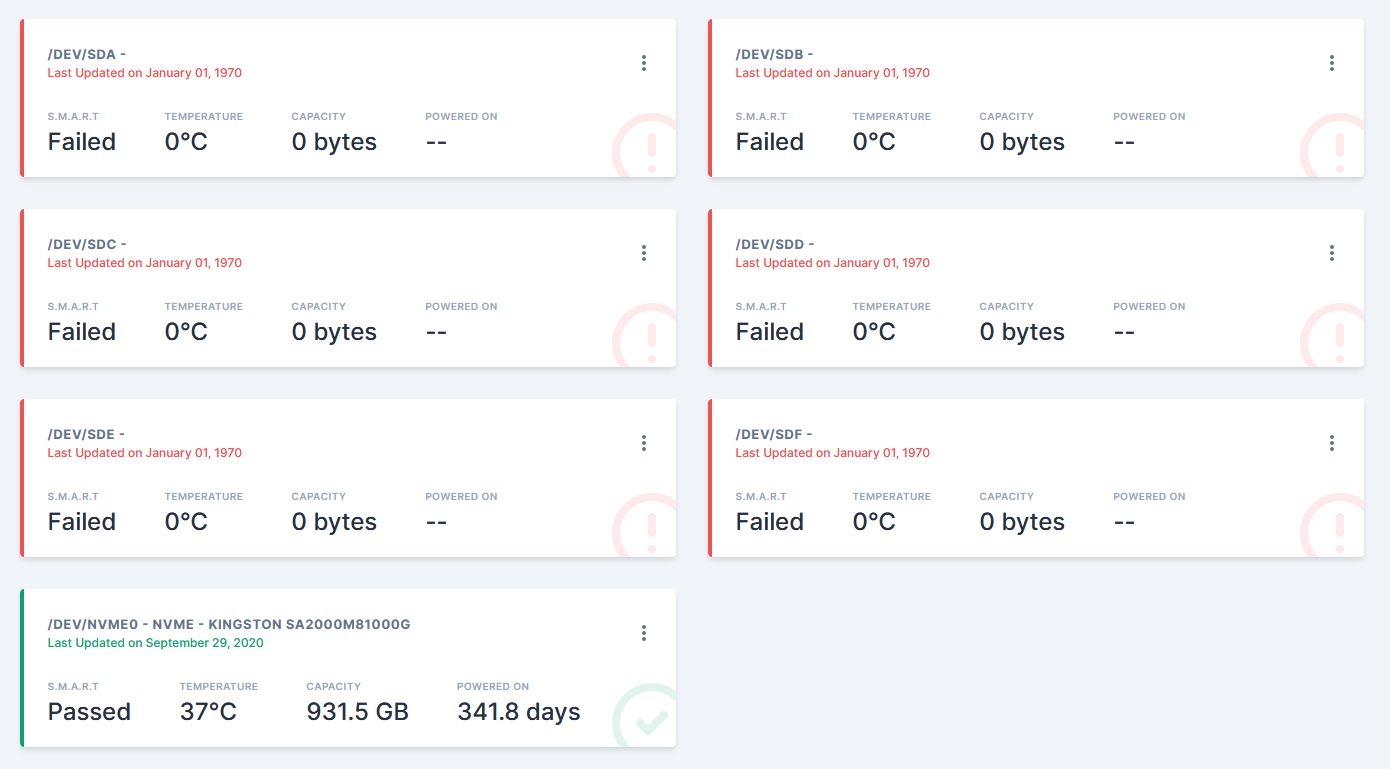
Task: Click the 931.5 GB capacity value
Action: (357, 711)
